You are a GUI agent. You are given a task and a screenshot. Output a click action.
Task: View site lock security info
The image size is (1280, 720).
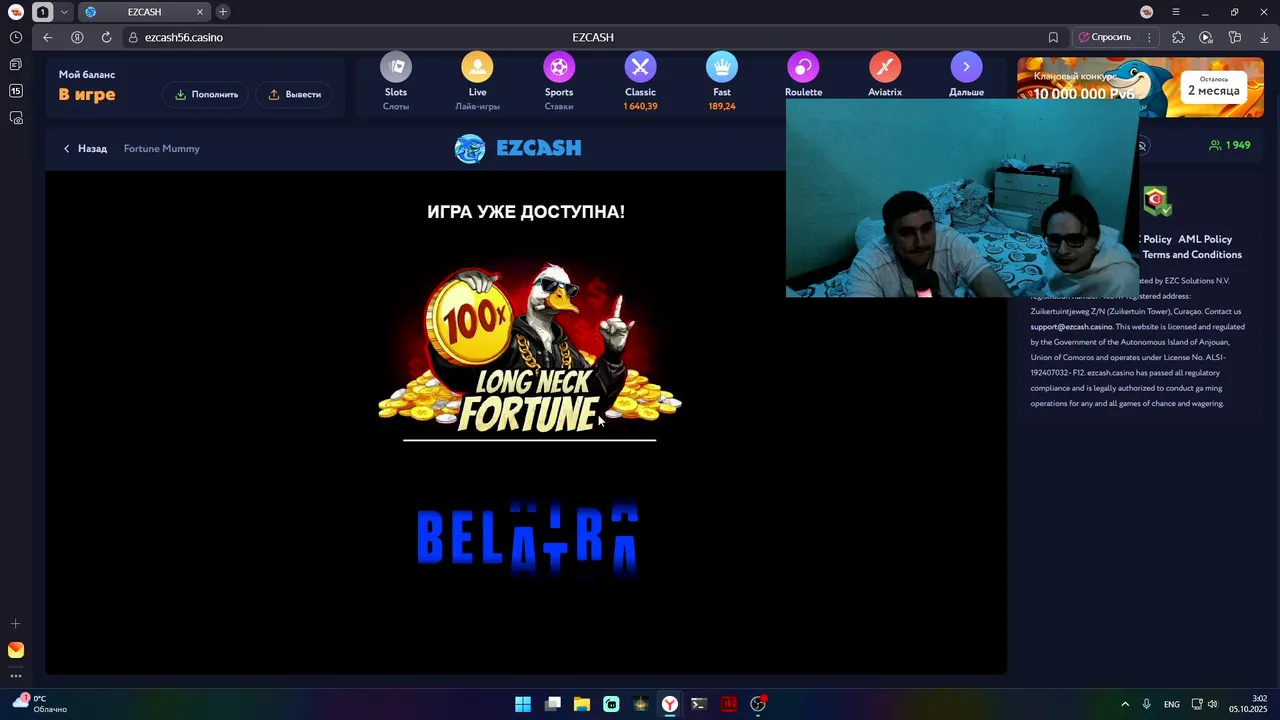[x=132, y=37]
